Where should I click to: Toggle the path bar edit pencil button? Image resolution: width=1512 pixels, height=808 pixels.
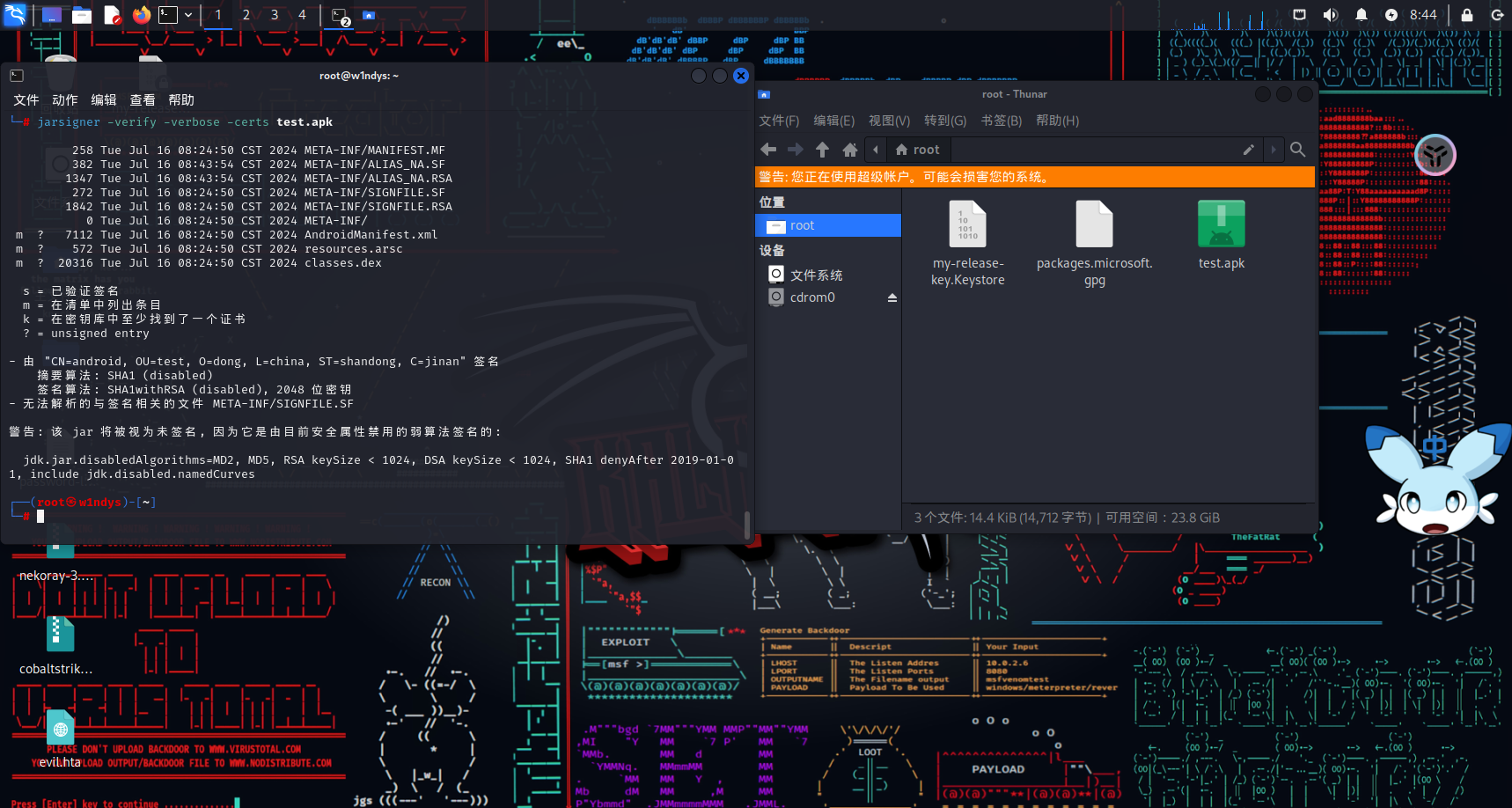[1248, 150]
